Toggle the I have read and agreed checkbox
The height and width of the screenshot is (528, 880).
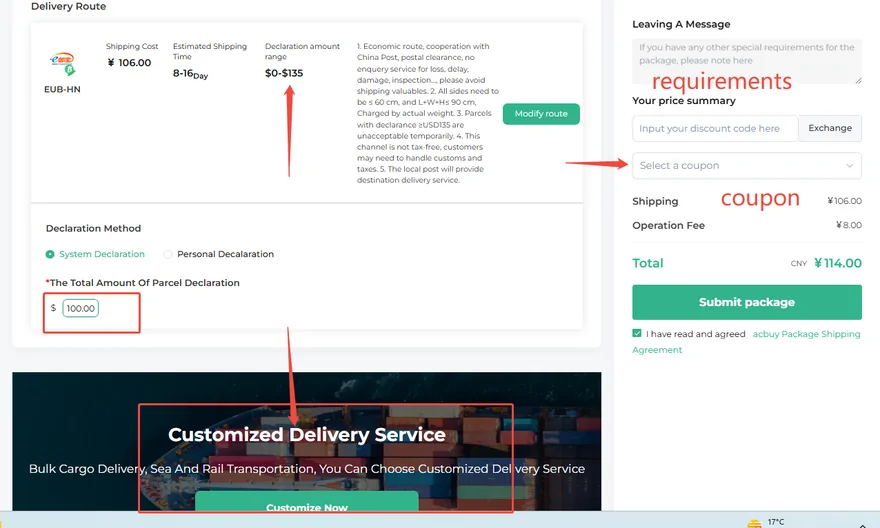[x=636, y=333]
